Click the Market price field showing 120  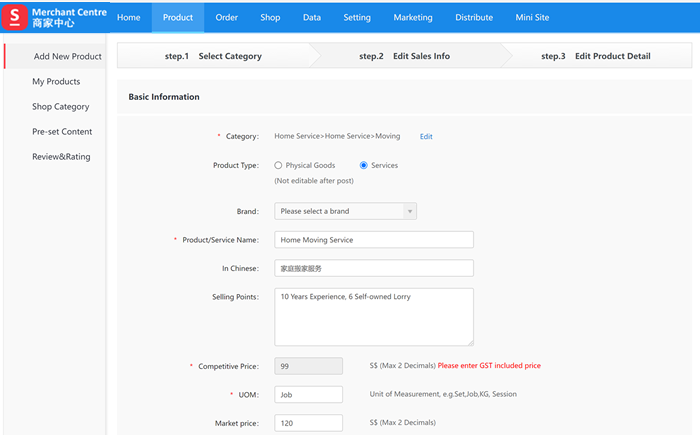(308, 423)
